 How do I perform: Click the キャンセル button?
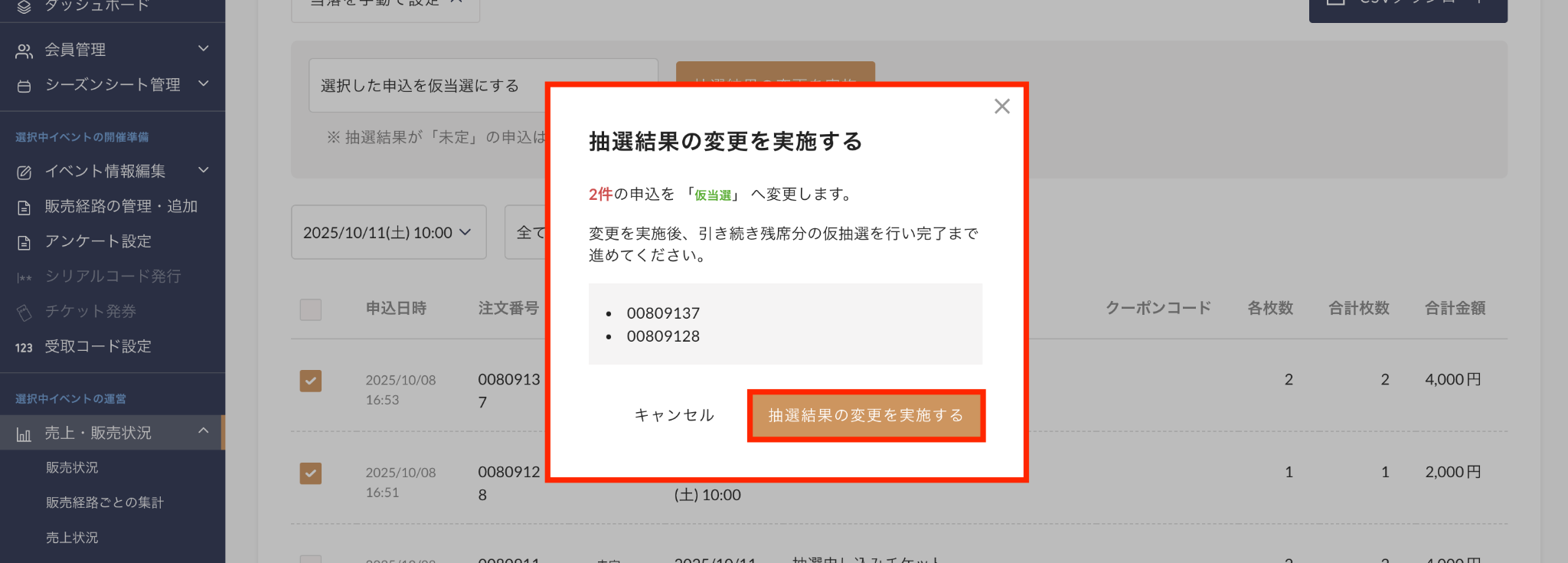[674, 415]
